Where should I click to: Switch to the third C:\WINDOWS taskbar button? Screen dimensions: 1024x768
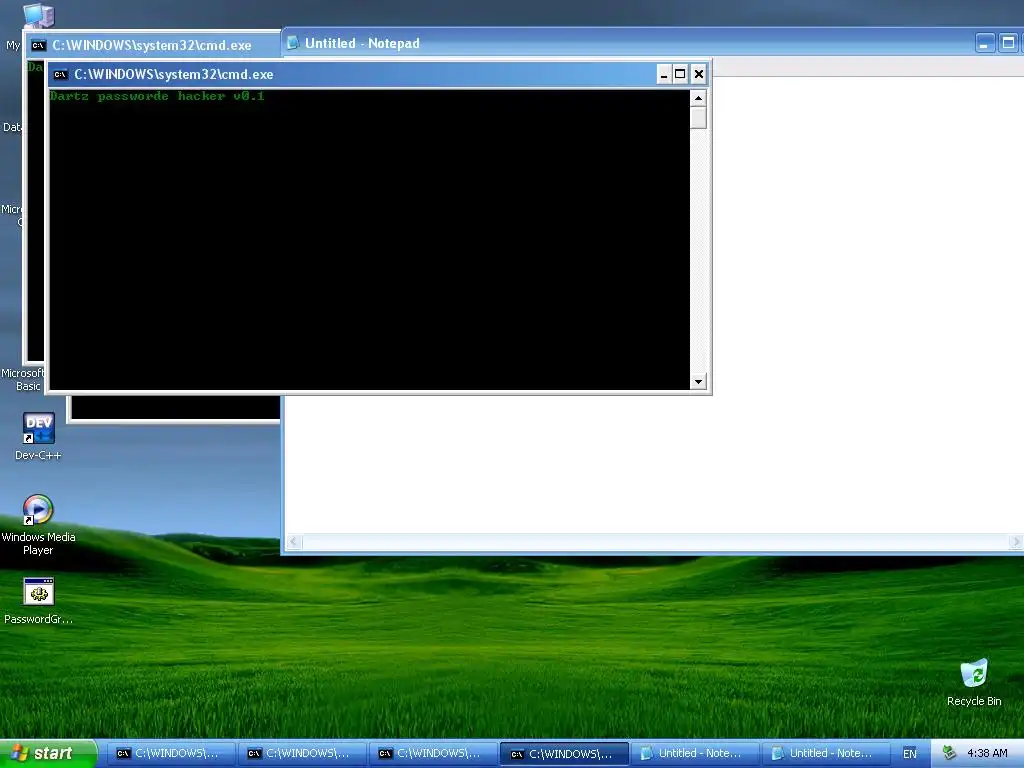pyautogui.click(x=433, y=753)
